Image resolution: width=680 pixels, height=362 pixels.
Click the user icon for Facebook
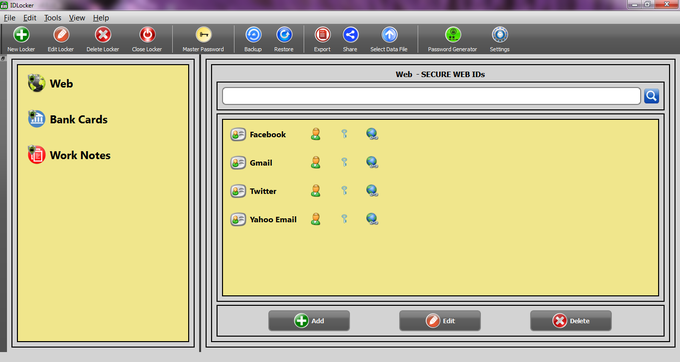pyautogui.click(x=316, y=134)
